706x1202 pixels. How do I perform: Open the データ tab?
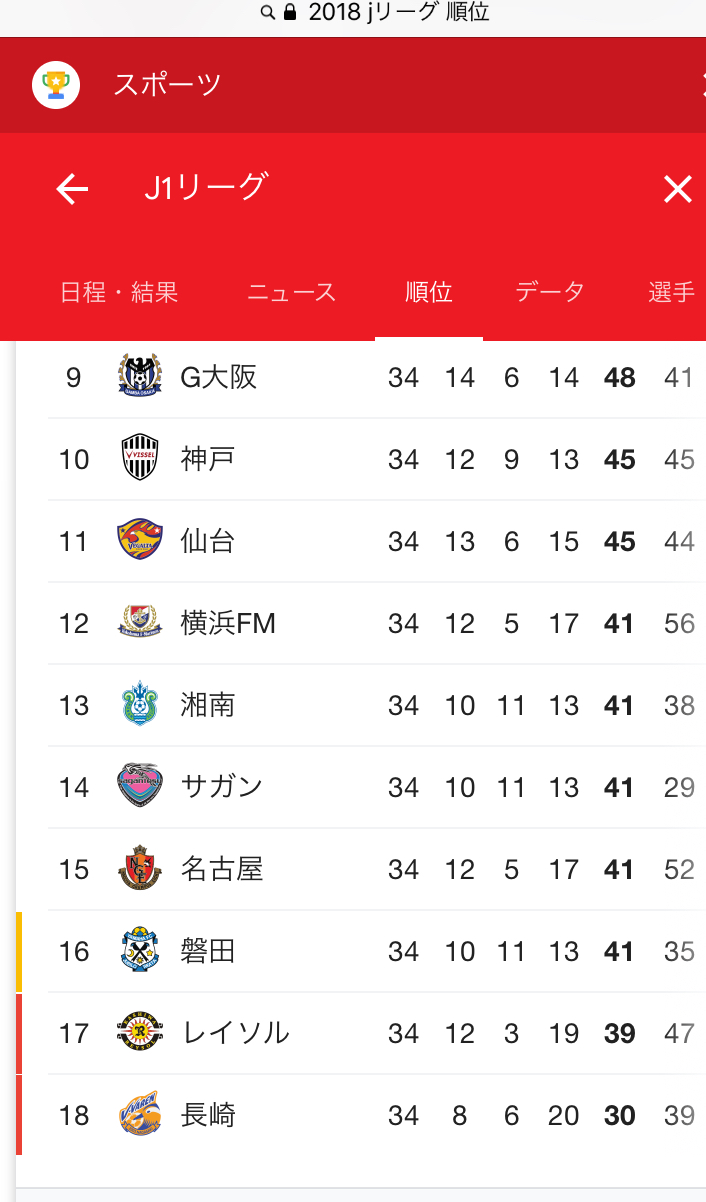coord(550,292)
